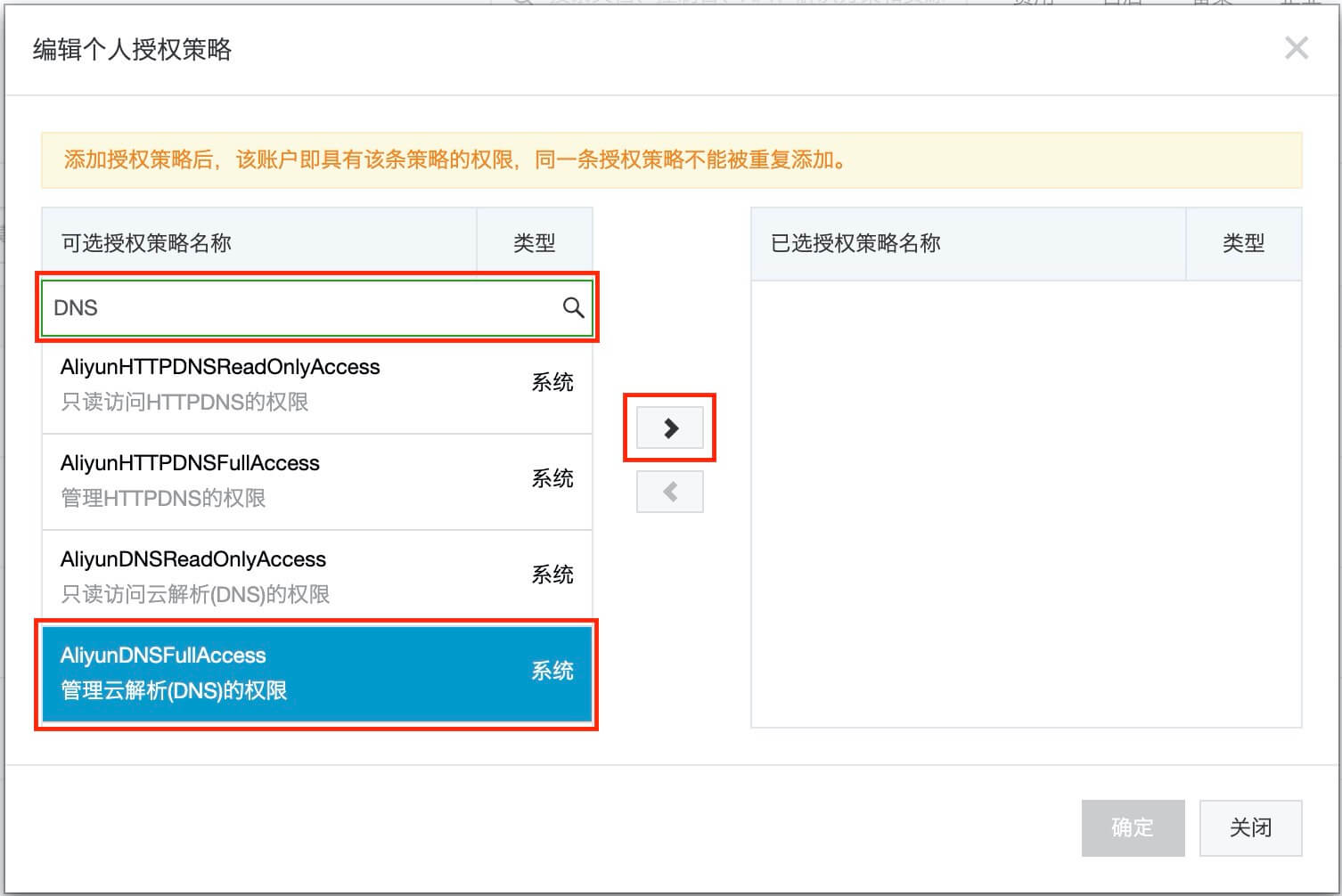Click the 管理云解析(DNS)的权限 description
Viewport: 1342px width, 896px height.
pyautogui.click(x=174, y=691)
